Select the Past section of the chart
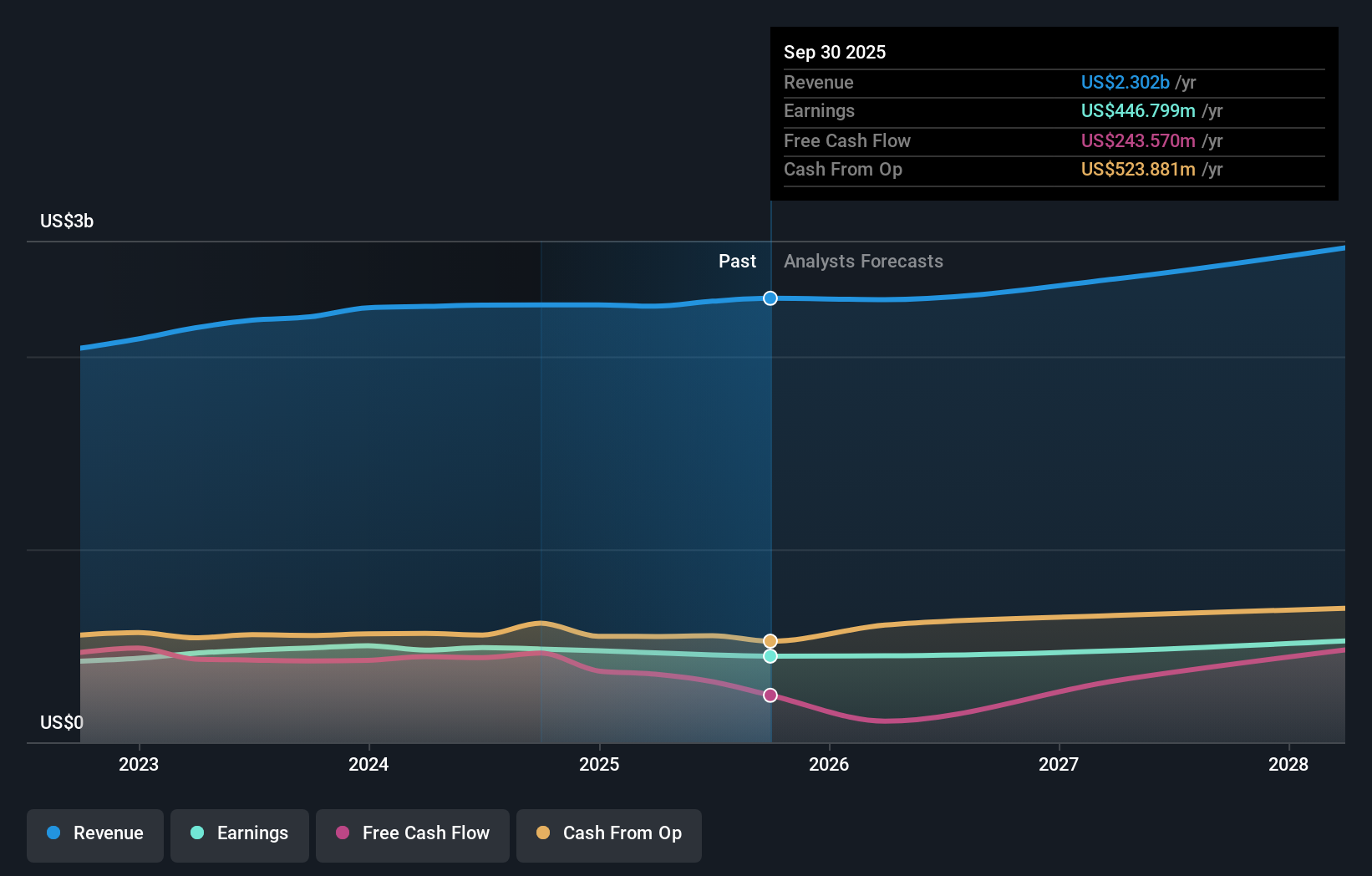The width and height of the screenshot is (1372, 876). click(737, 261)
